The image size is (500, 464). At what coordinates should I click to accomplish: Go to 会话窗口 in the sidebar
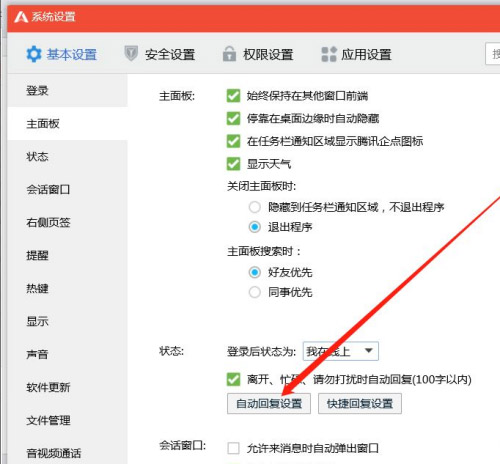coord(67,190)
